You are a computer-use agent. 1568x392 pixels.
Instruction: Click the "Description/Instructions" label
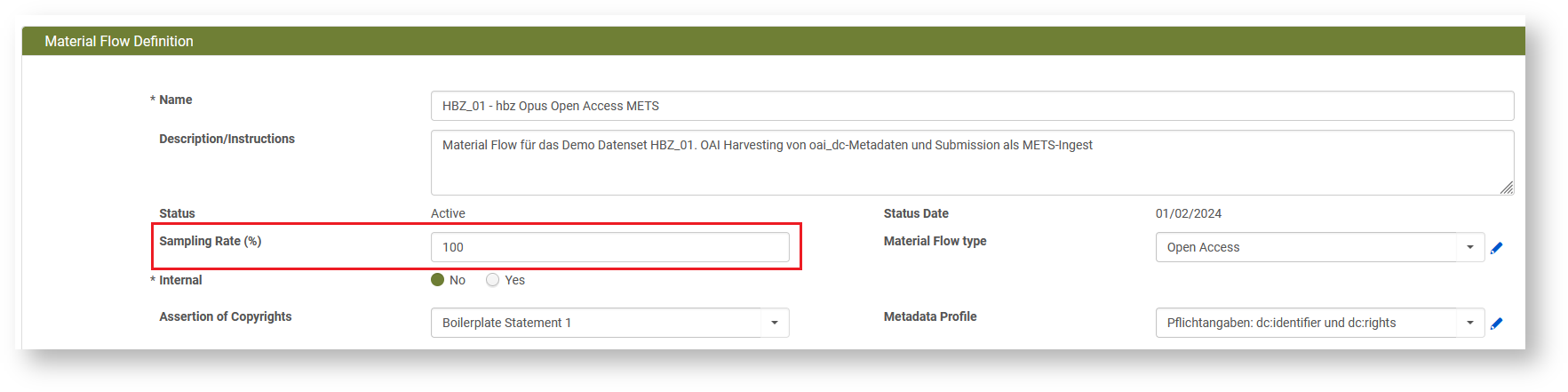coord(227,139)
